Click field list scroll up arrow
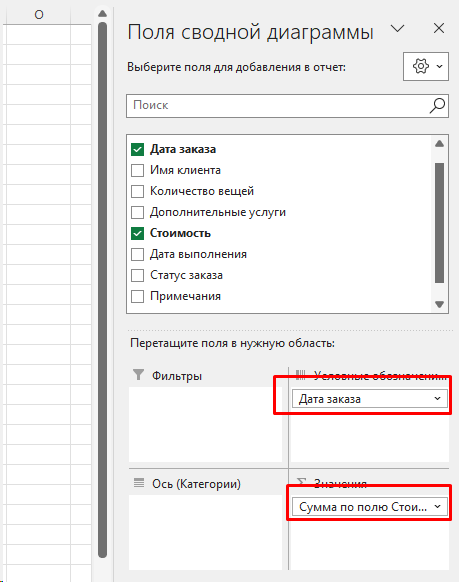The width and height of the screenshot is (459, 582). point(439,144)
